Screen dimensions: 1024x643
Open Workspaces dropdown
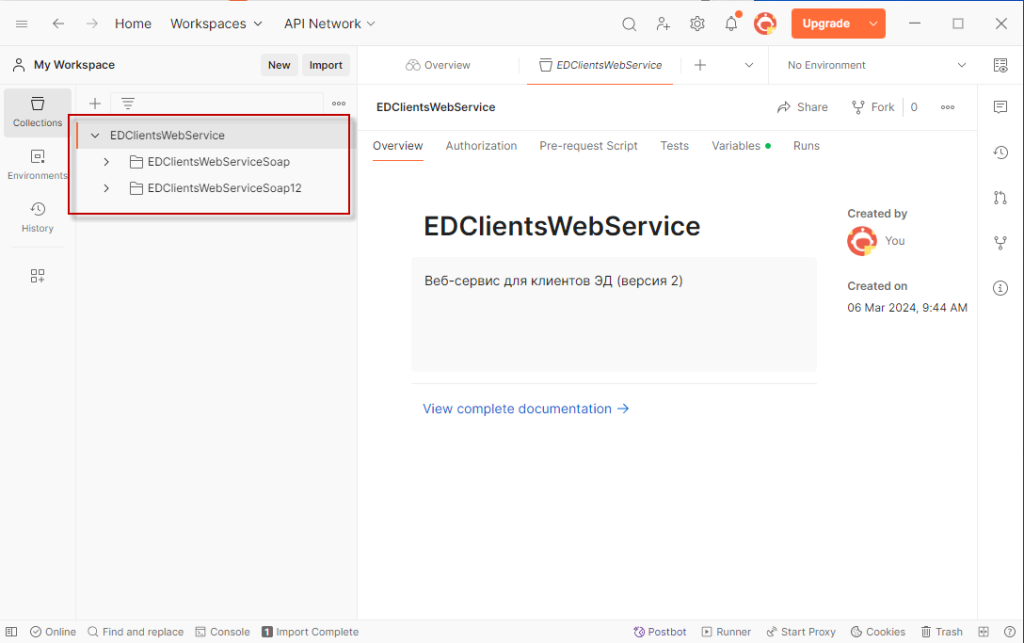[x=216, y=24]
